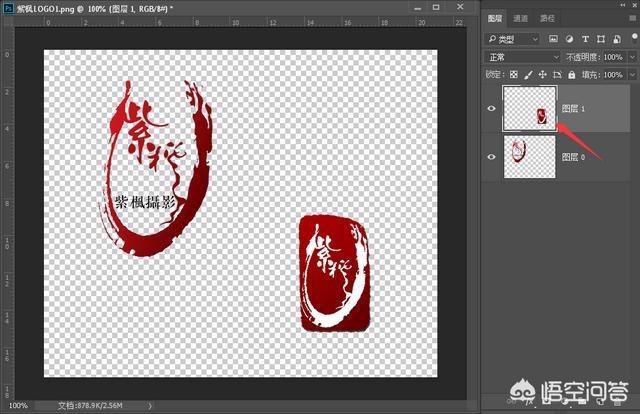This screenshot has height=414, width=640.
Task: Switch to the 路径 tab
Action: 547,18
